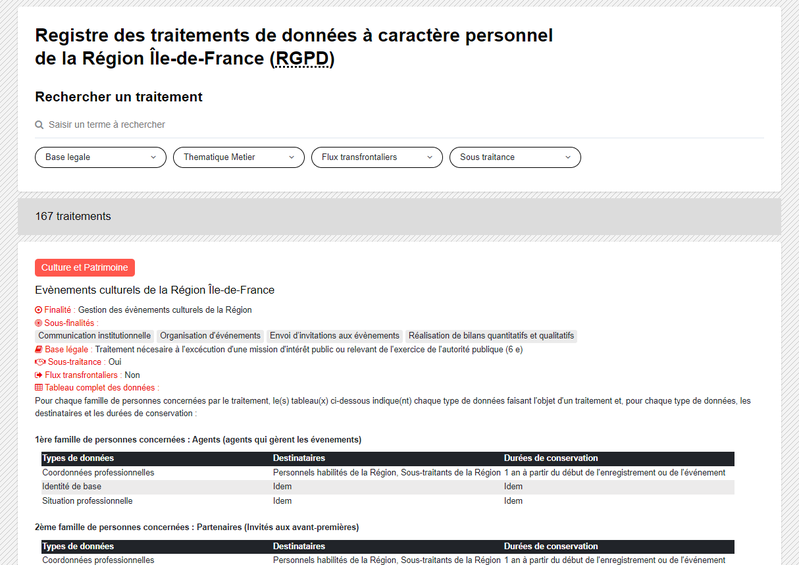Click the '2ème famille de personnes concernées' heading
Image resolution: width=799 pixels, height=565 pixels.
[197, 527]
